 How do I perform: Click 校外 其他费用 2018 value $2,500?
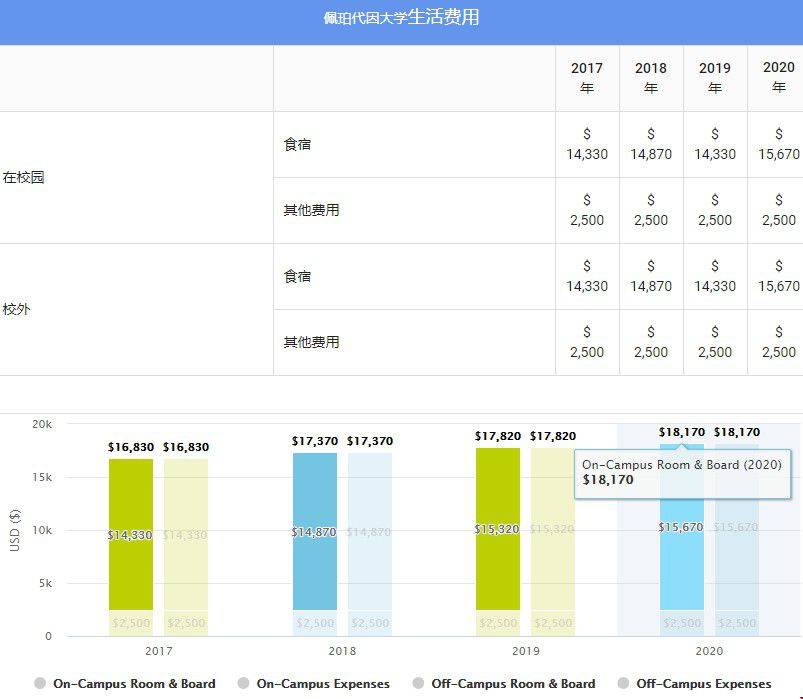(x=651, y=342)
